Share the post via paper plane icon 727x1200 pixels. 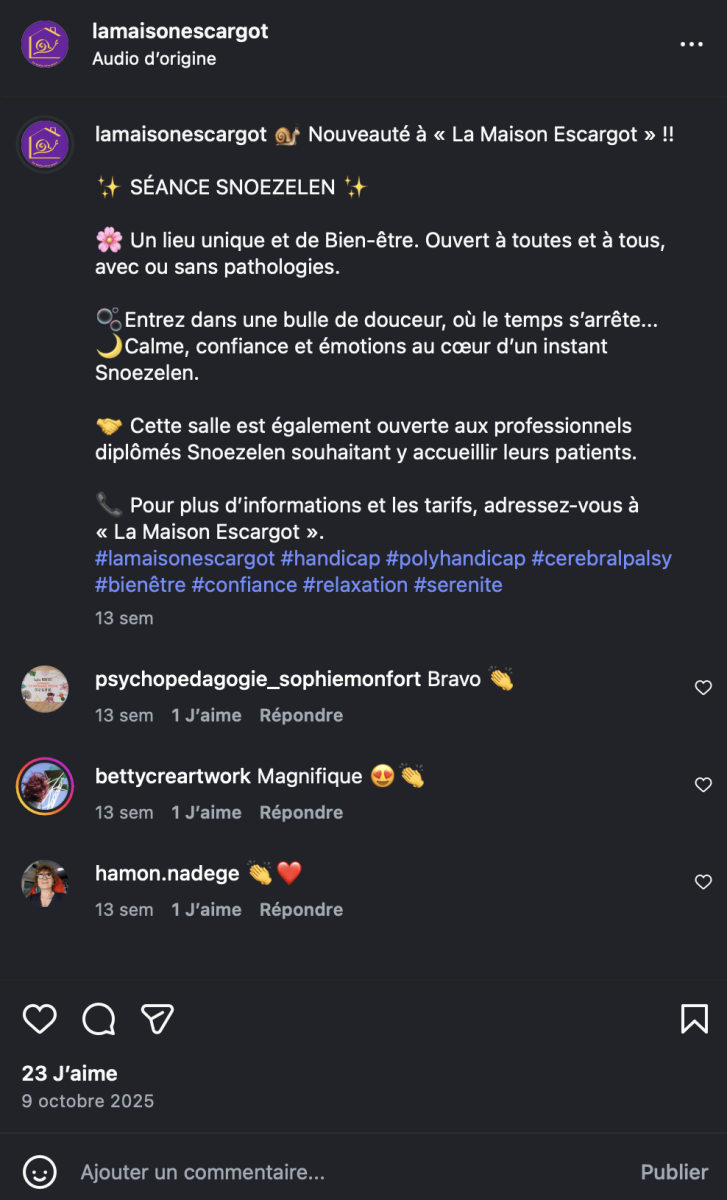tap(158, 1019)
